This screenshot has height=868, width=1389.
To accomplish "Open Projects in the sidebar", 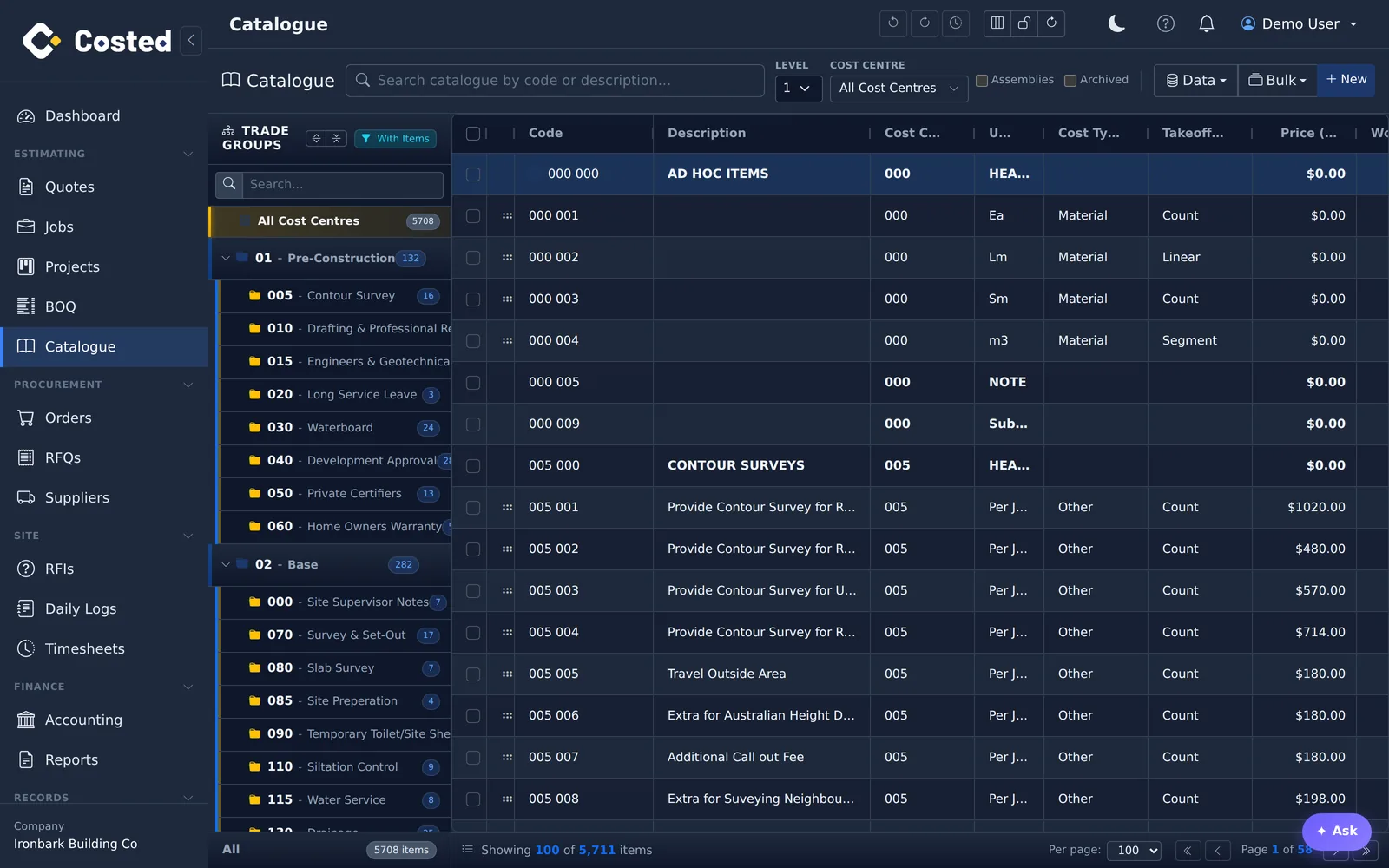I will (104, 266).
